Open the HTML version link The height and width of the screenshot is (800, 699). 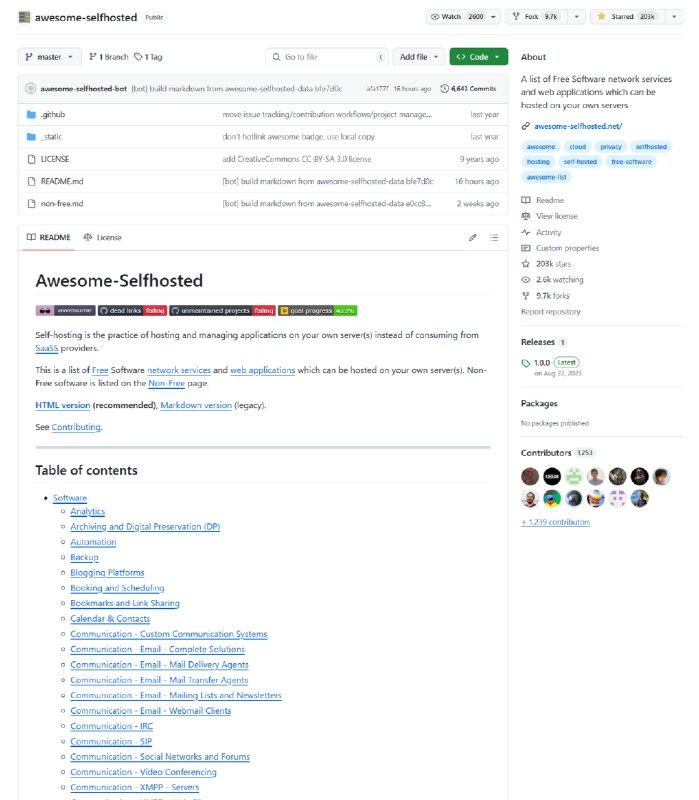pos(63,405)
